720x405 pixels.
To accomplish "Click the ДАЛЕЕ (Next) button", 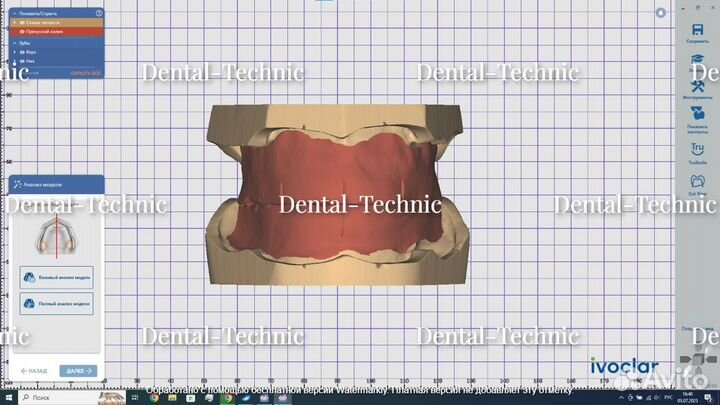I will (x=78, y=371).
